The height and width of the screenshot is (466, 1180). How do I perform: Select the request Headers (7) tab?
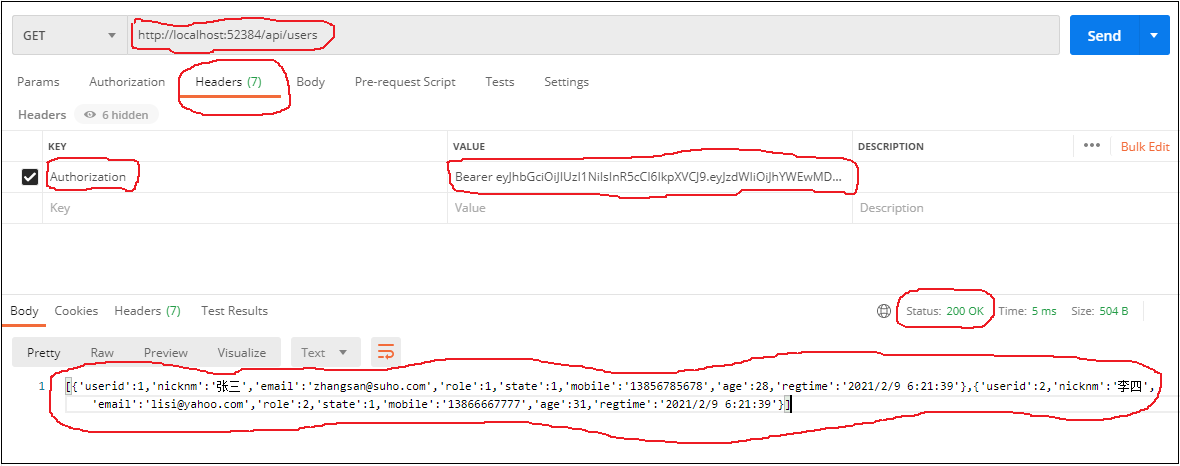(229, 82)
